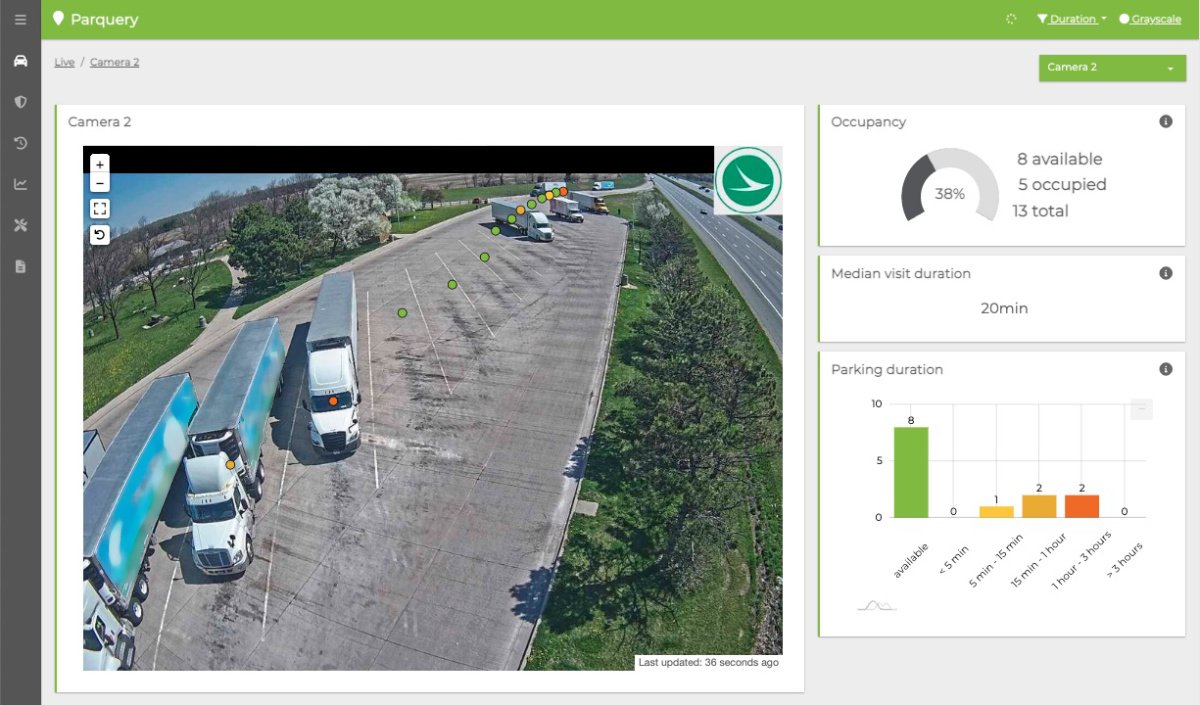Zoom in on the camera image

[100, 164]
